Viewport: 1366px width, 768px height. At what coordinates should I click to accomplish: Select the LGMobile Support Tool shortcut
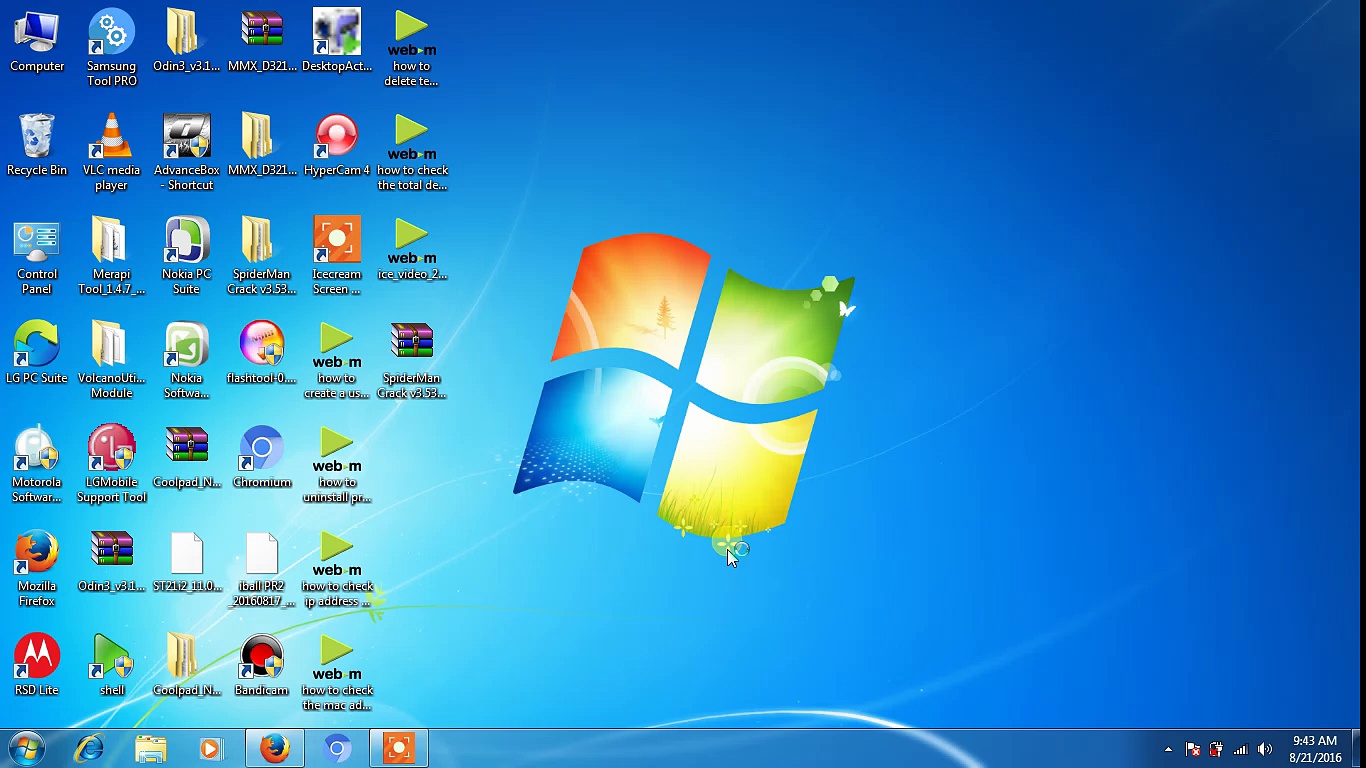click(112, 464)
